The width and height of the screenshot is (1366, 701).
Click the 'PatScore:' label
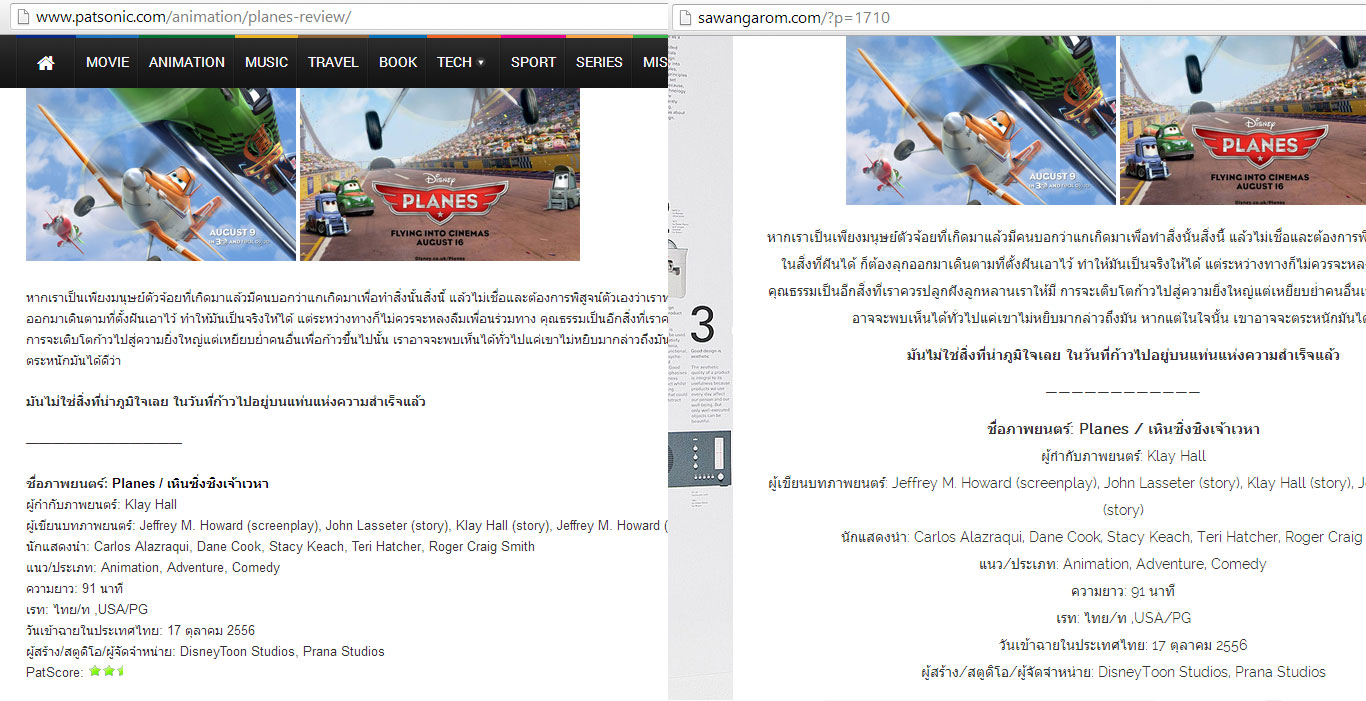tap(55, 673)
